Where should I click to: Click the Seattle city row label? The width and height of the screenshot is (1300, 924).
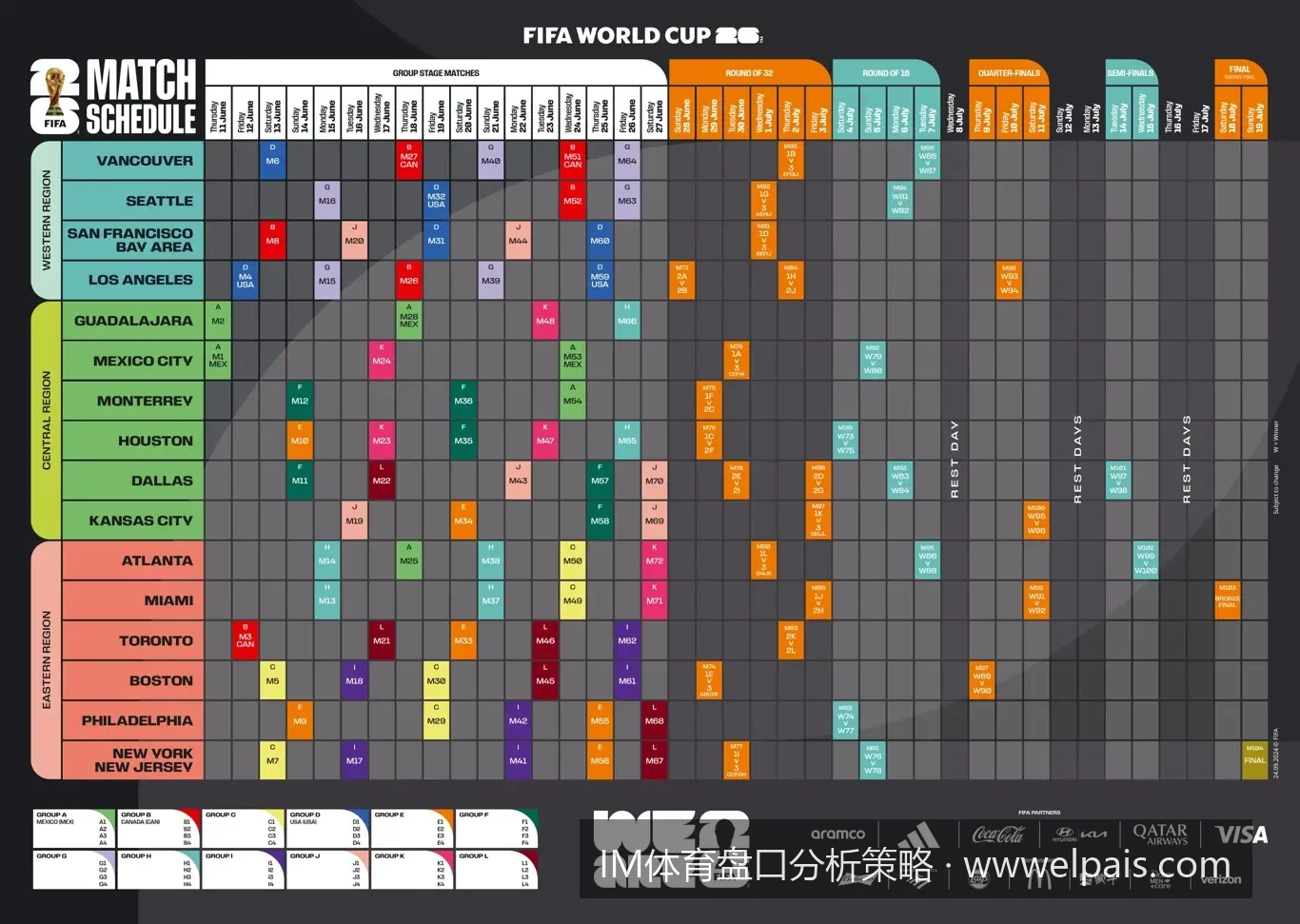click(133, 201)
